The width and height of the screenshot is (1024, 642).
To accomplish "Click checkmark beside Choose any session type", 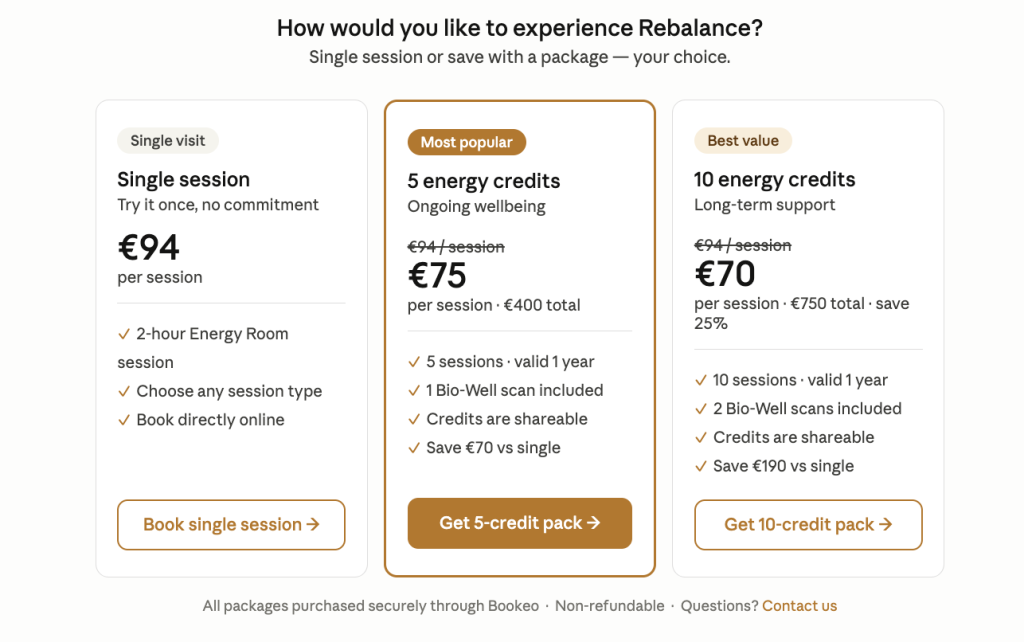I will 124,391.
